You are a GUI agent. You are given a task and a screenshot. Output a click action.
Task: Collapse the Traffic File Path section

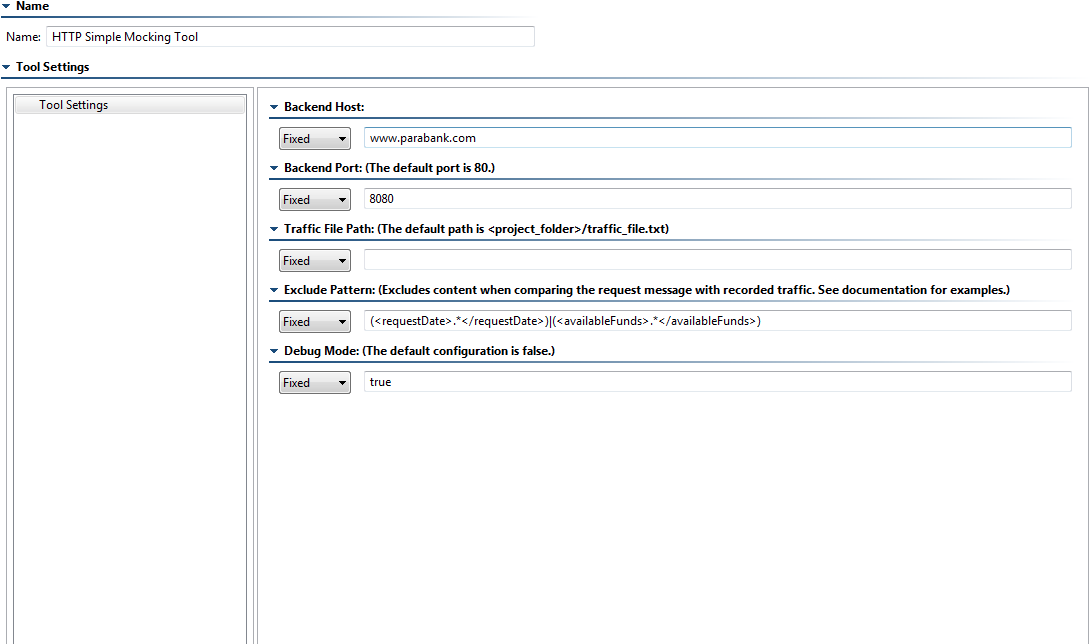[x=274, y=229]
